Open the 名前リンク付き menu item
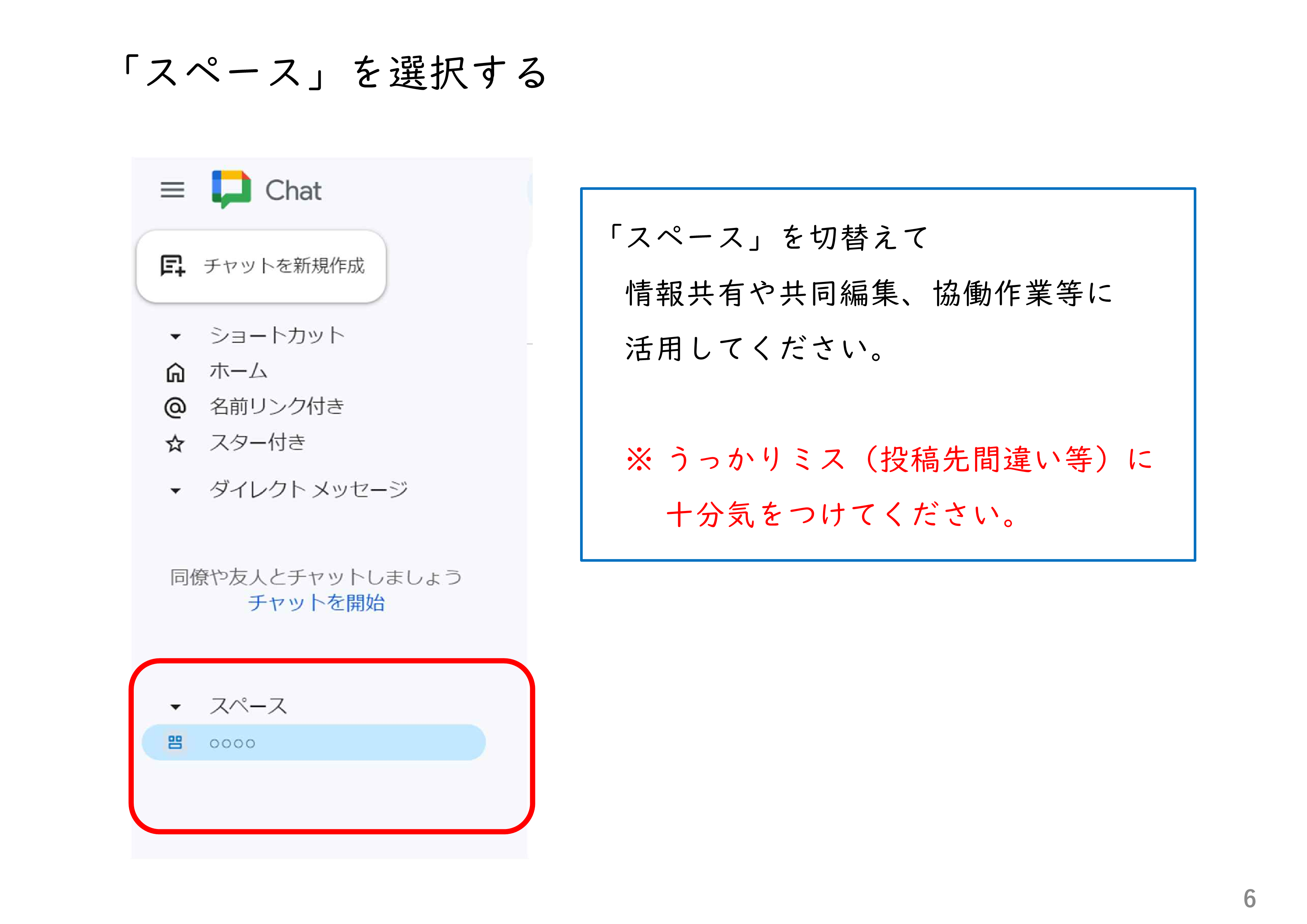This screenshot has height=924, width=1307. (x=276, y=406)
